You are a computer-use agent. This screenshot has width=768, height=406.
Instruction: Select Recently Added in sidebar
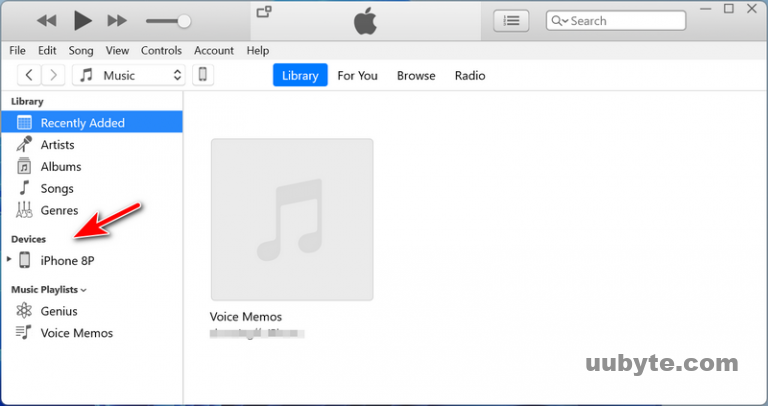(92, 122)
